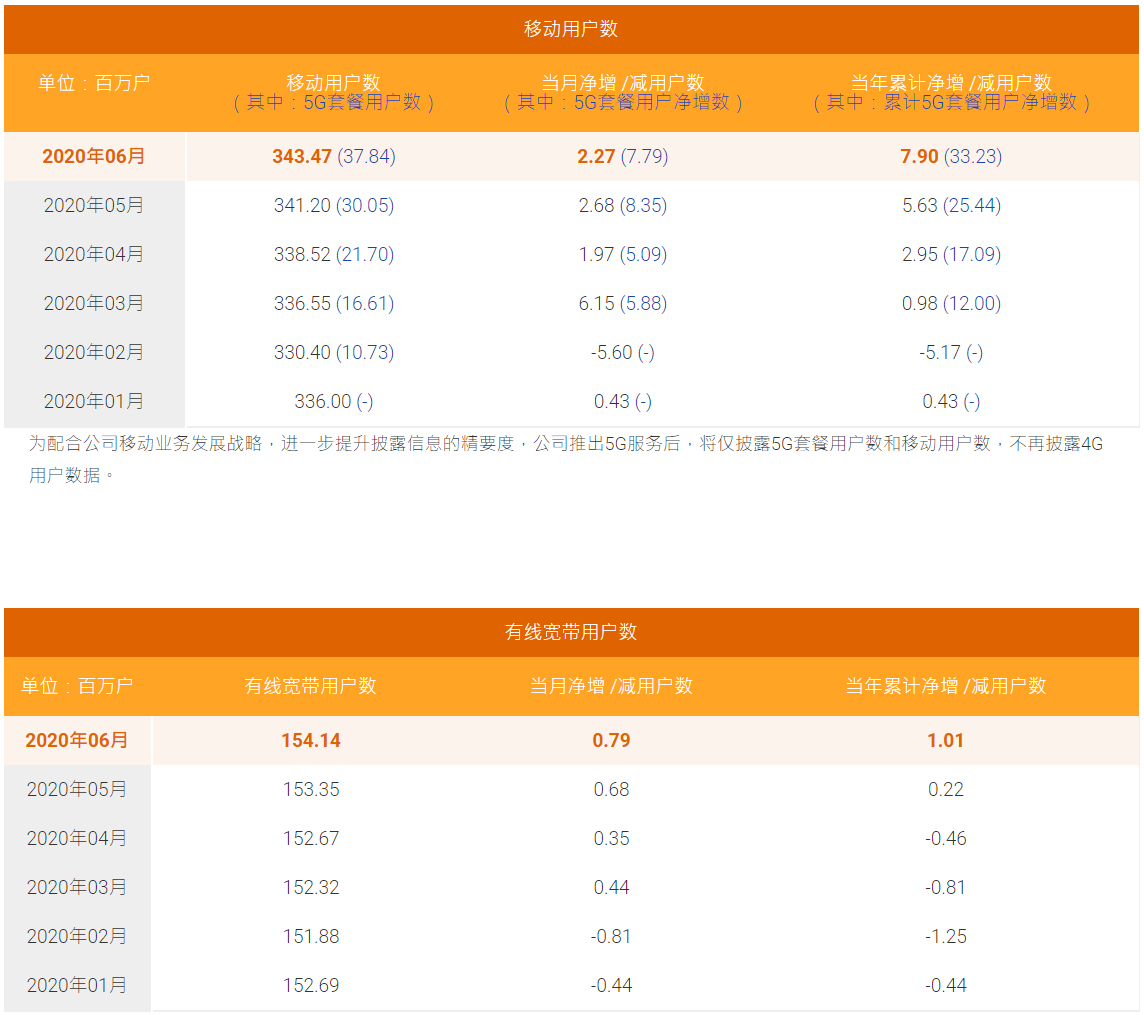The height and width of the screenshot is (1015, 1144).
Task: Click the 移动用户数 table title bar
Action: 571,29
